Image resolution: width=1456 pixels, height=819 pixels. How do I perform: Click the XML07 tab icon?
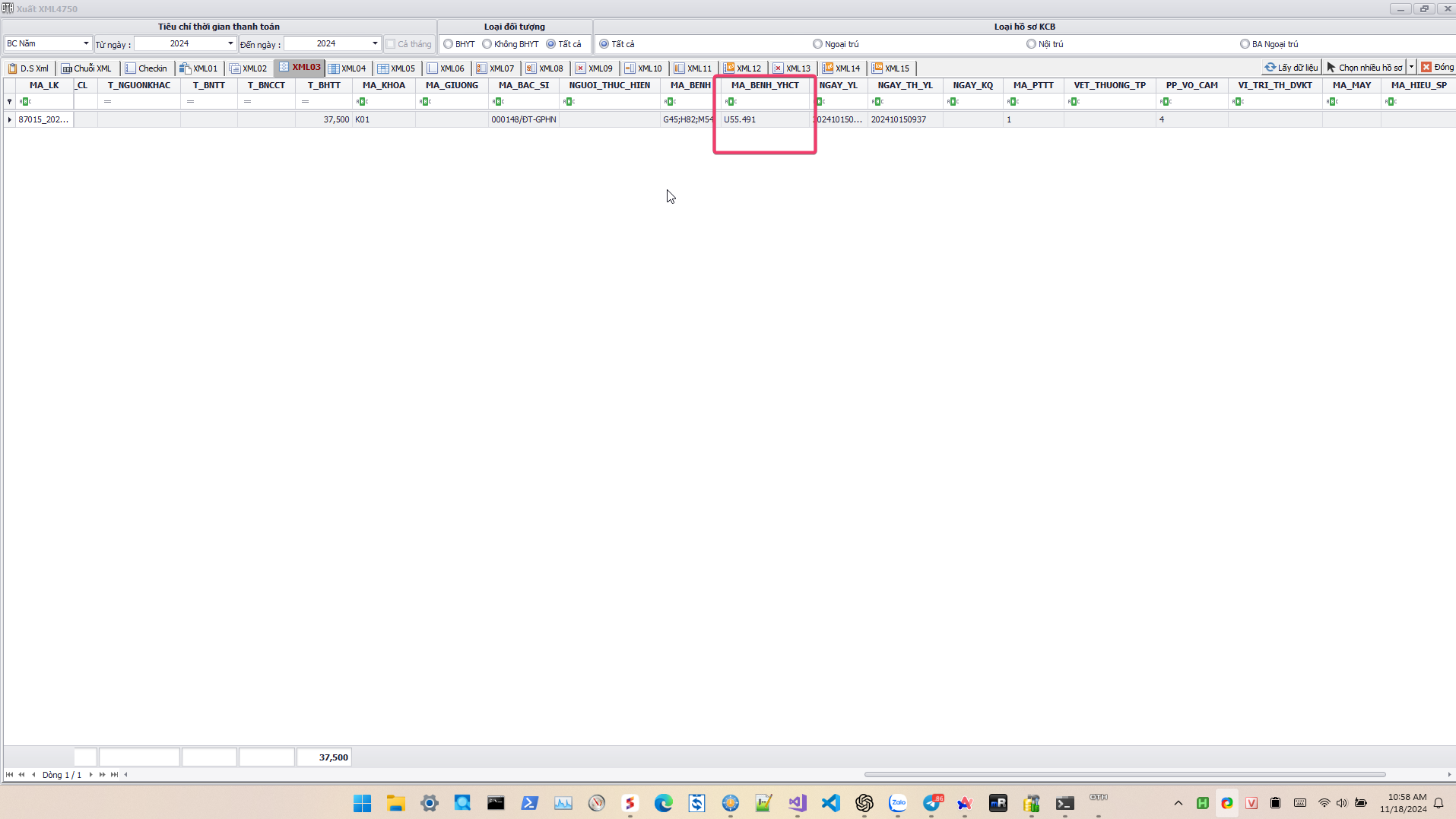click(482, 68)
